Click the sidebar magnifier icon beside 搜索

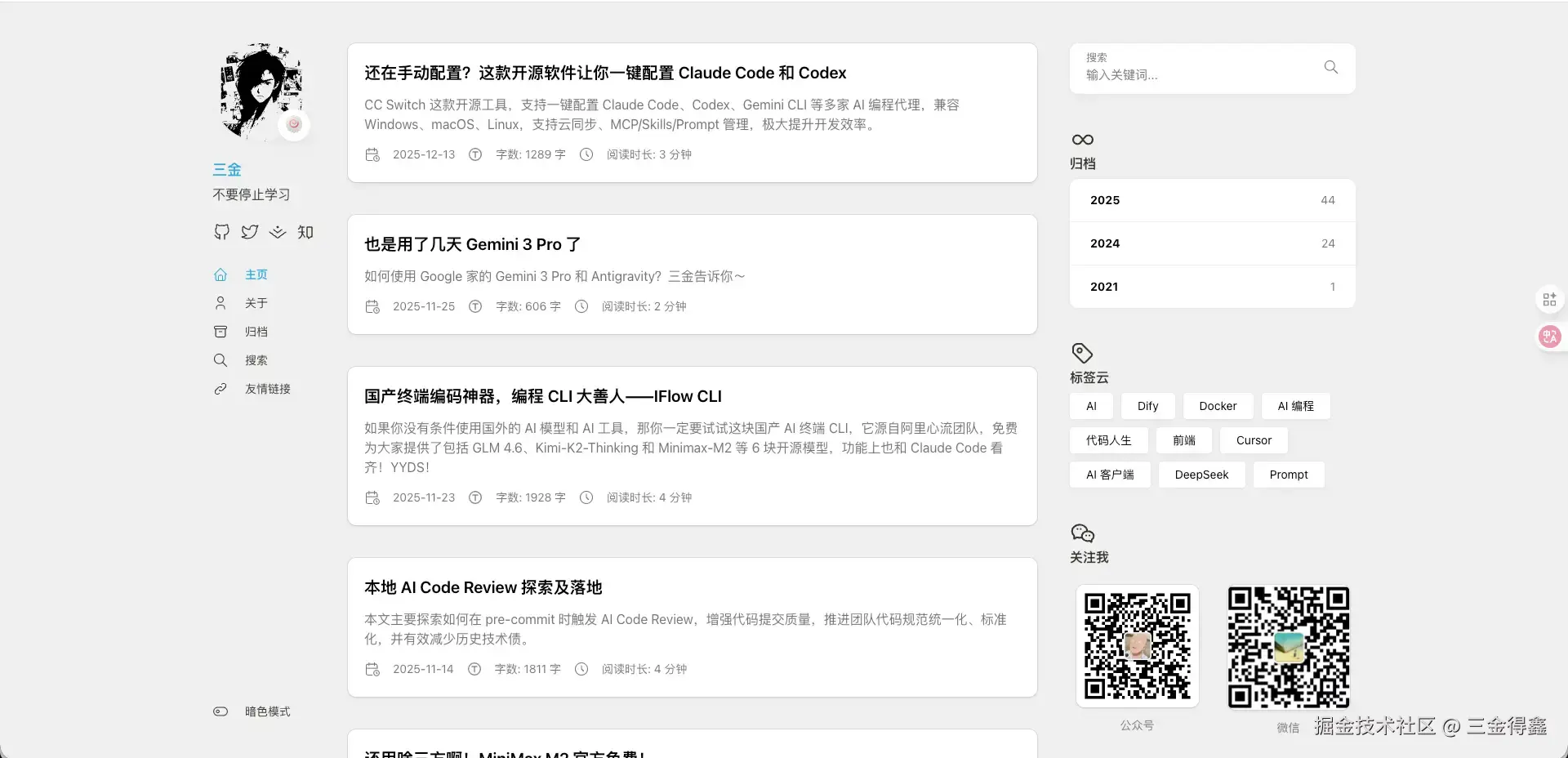coord(220,360)
